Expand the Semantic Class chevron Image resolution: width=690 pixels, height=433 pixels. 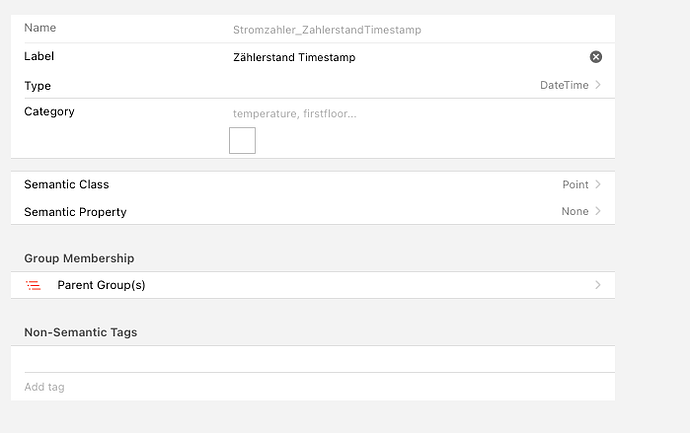(598, 184)
